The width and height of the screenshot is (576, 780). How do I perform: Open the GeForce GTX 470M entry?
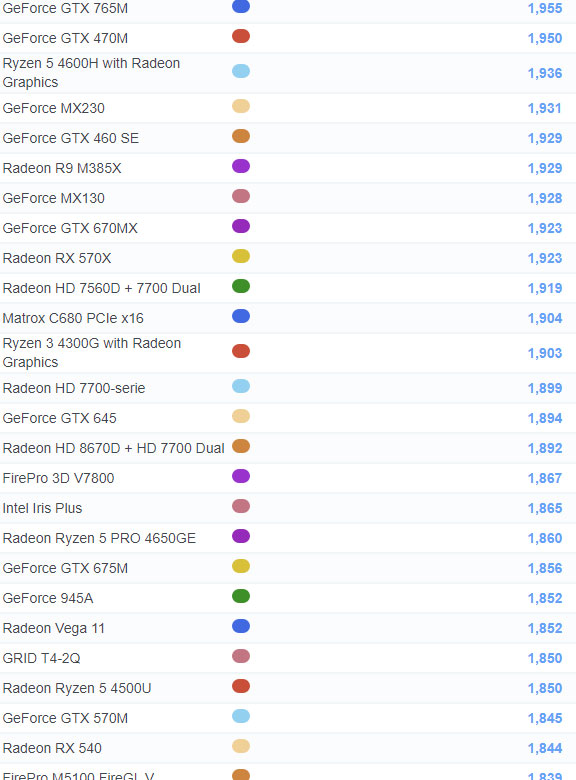coord(65,38)
